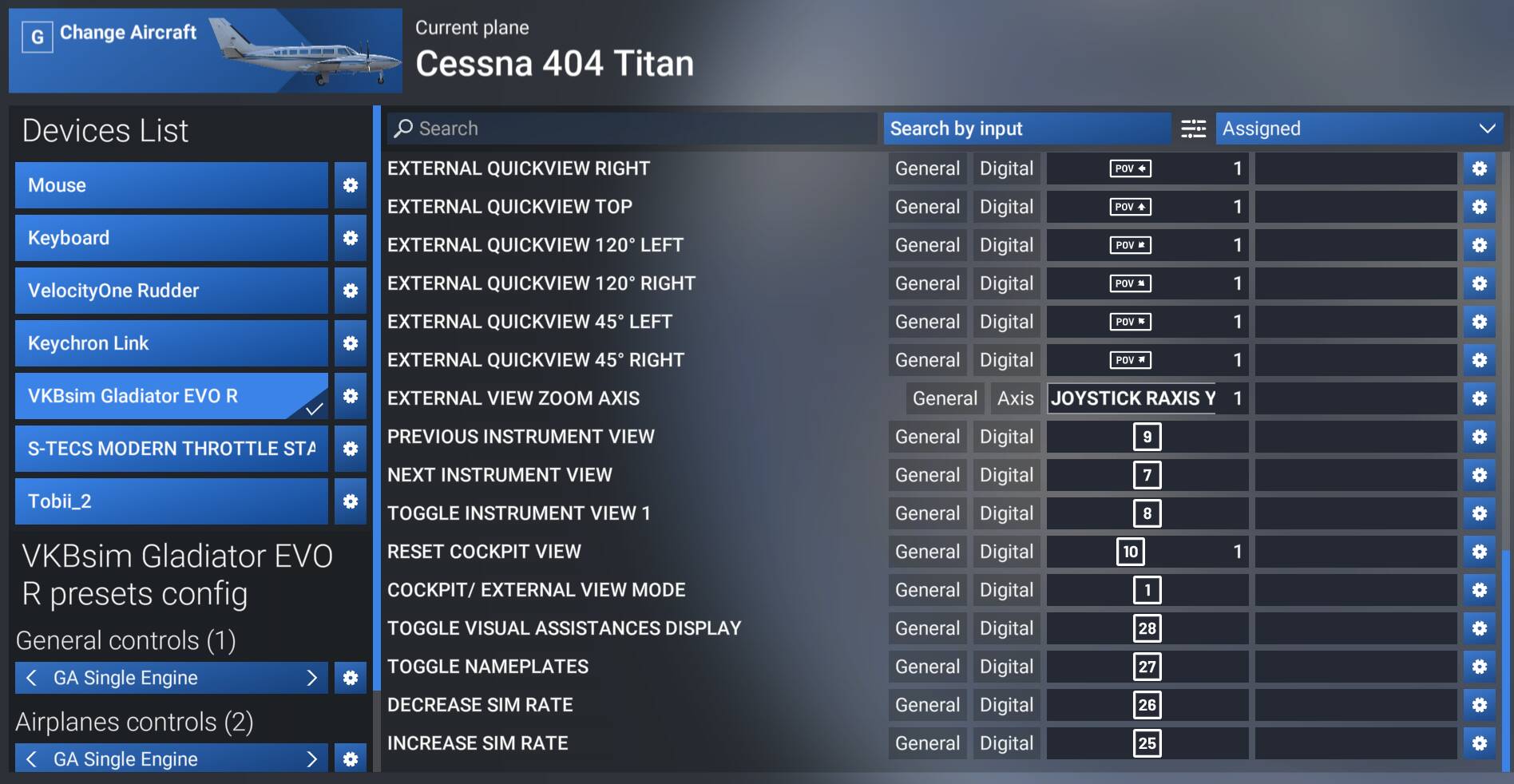Screen dimensions: 1514x784
Task: Click Joystick RAxis Y zoom axis binding
Action: click(1134, 398)
